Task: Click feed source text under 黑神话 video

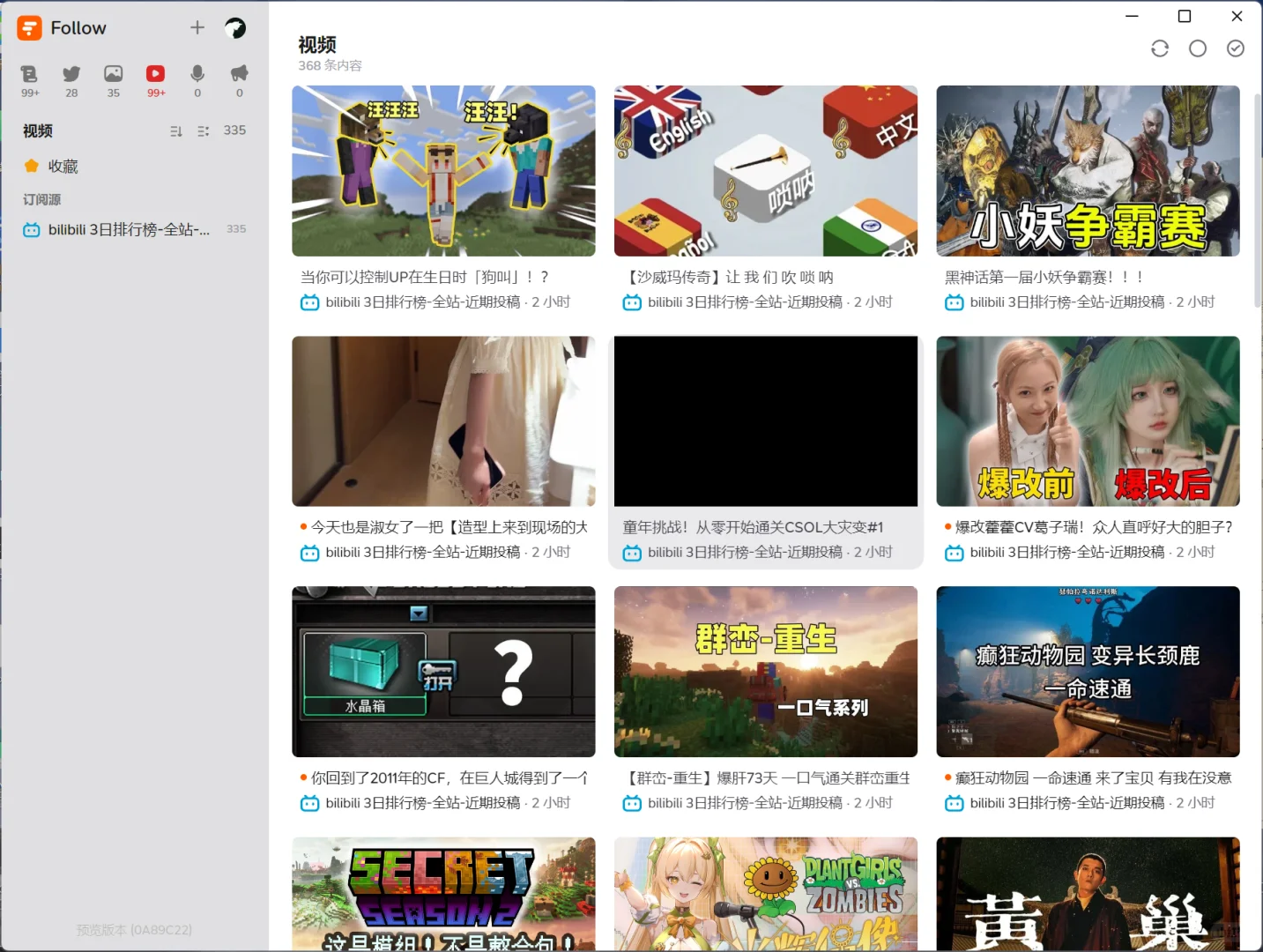Action: tap(1067, 302)
